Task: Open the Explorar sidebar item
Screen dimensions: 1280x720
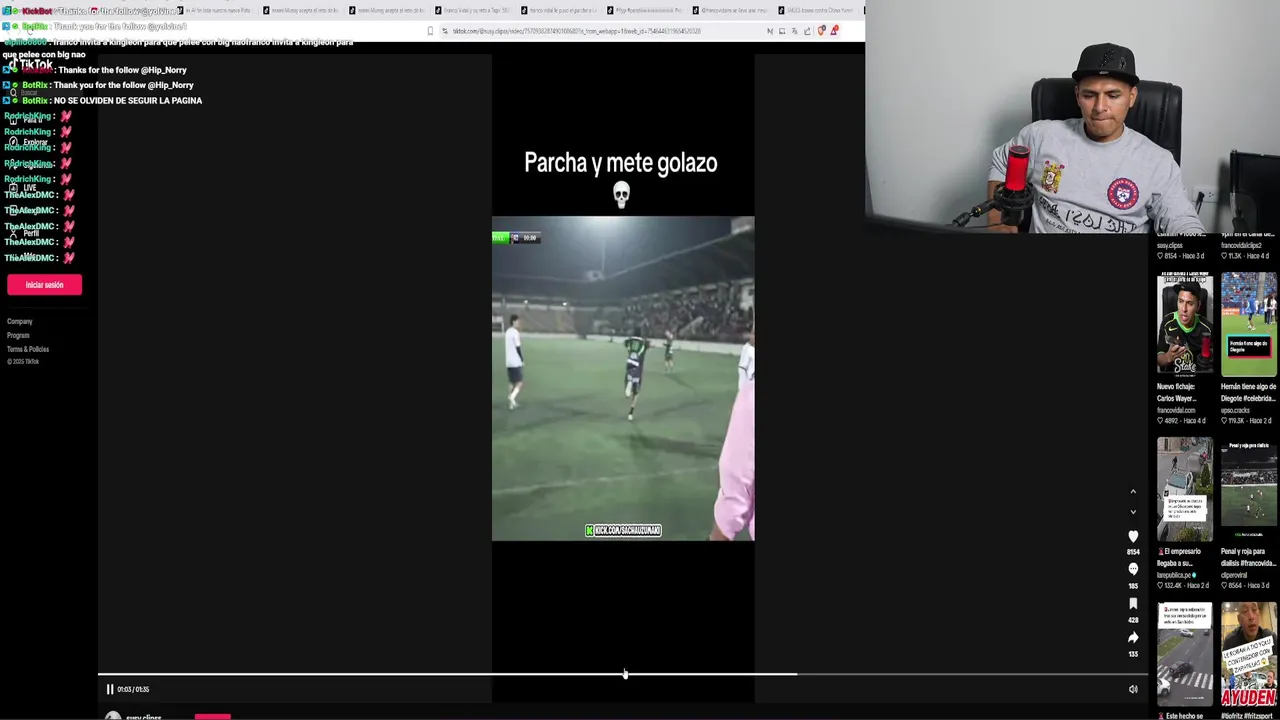Action: (x=30, y=142)
